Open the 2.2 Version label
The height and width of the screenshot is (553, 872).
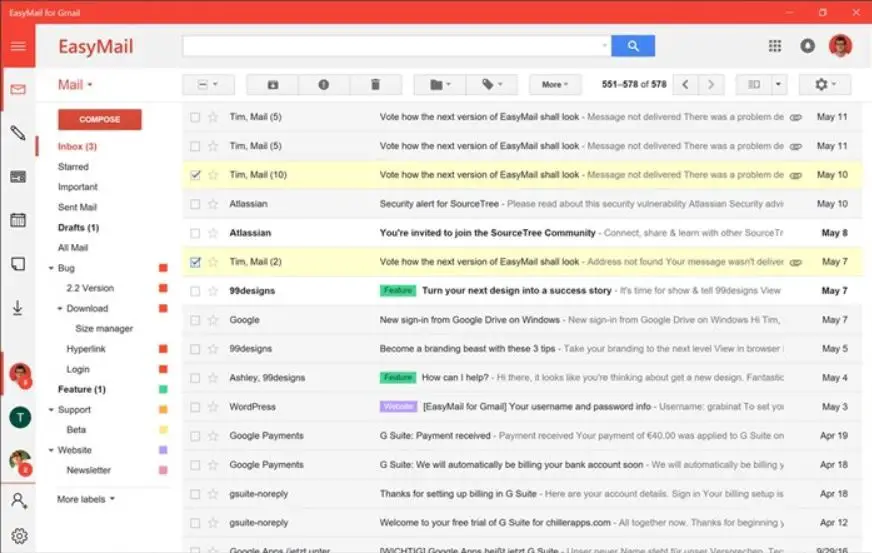click(x=90, y=288)
